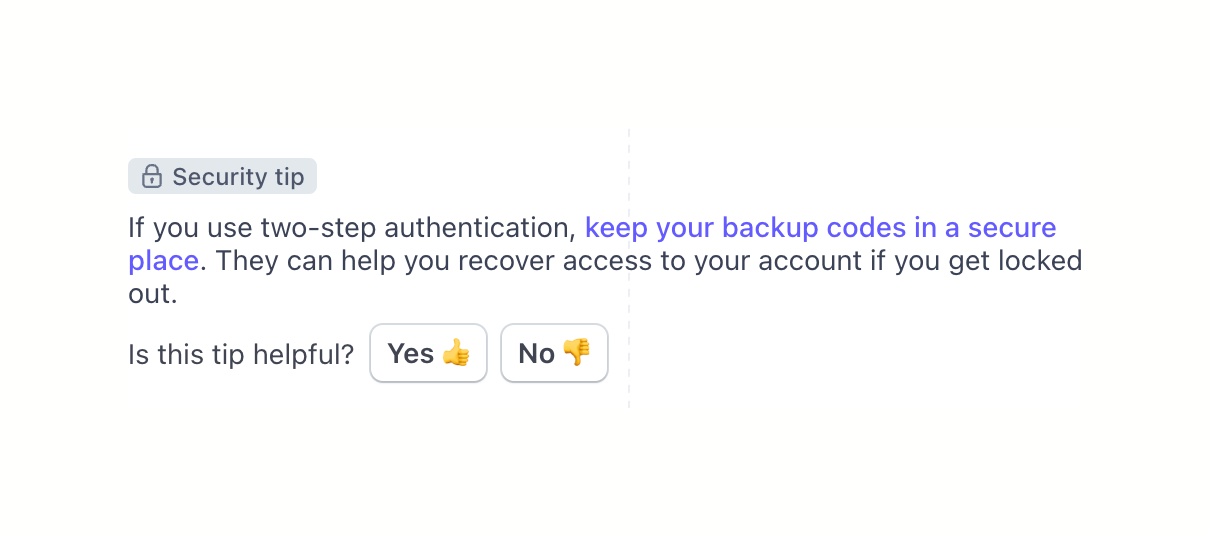Select the "Security tip" badge label
Screen dimensions: 1209x536
238,177
